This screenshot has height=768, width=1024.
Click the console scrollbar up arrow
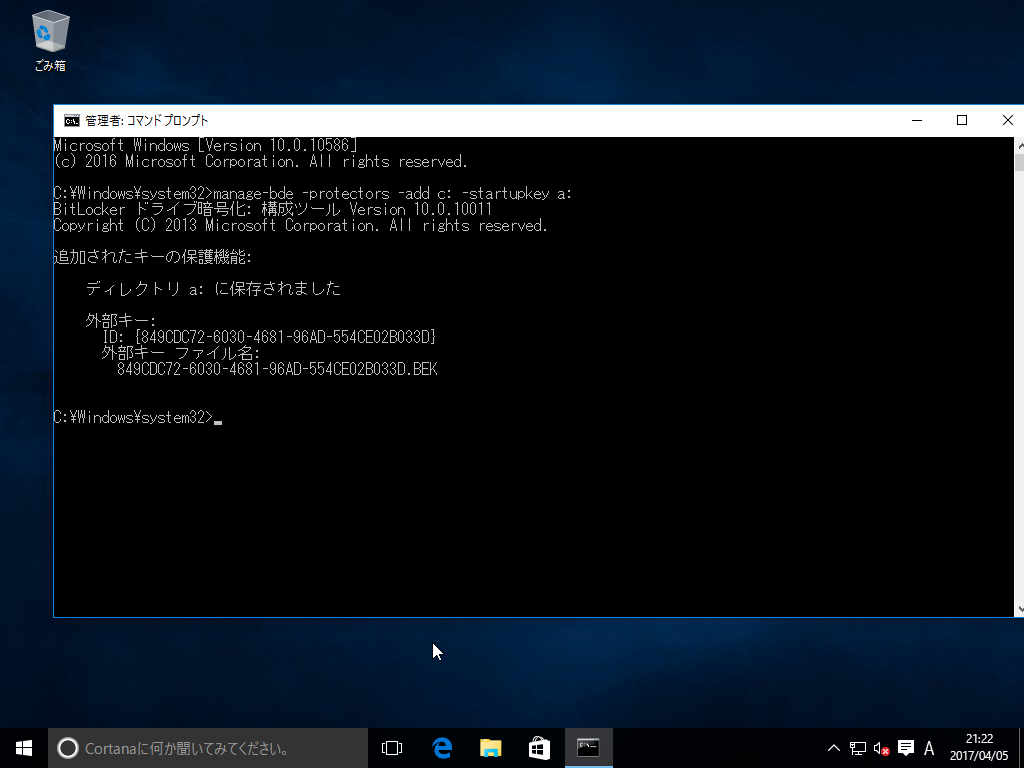click(1019, 144)
